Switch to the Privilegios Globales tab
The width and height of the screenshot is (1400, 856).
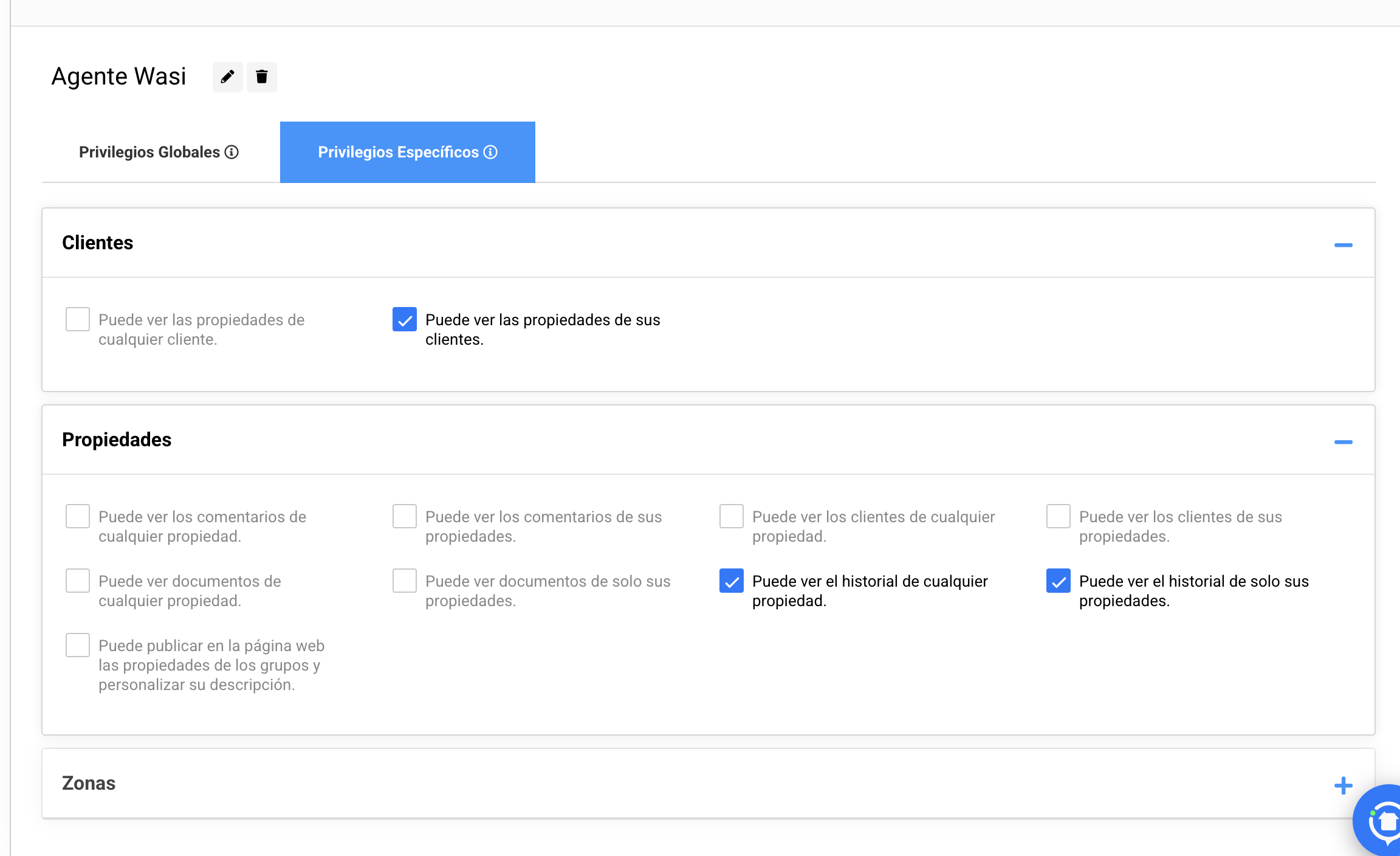point(149,152)
